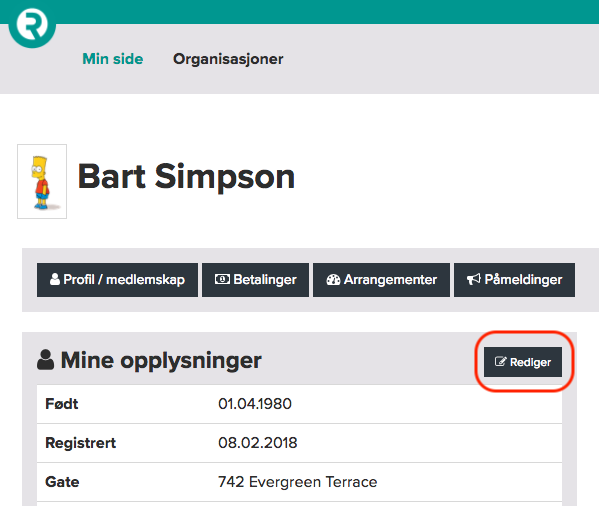Open the Min side menu item
This screenshot has width=599, height=506.
click(x=113, y=59)
